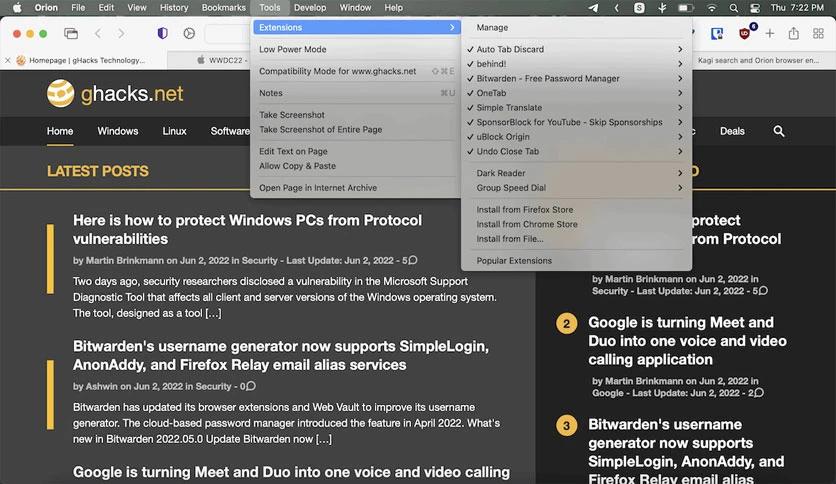
Task: Open the Linux nav link
Action: (174, 131)
